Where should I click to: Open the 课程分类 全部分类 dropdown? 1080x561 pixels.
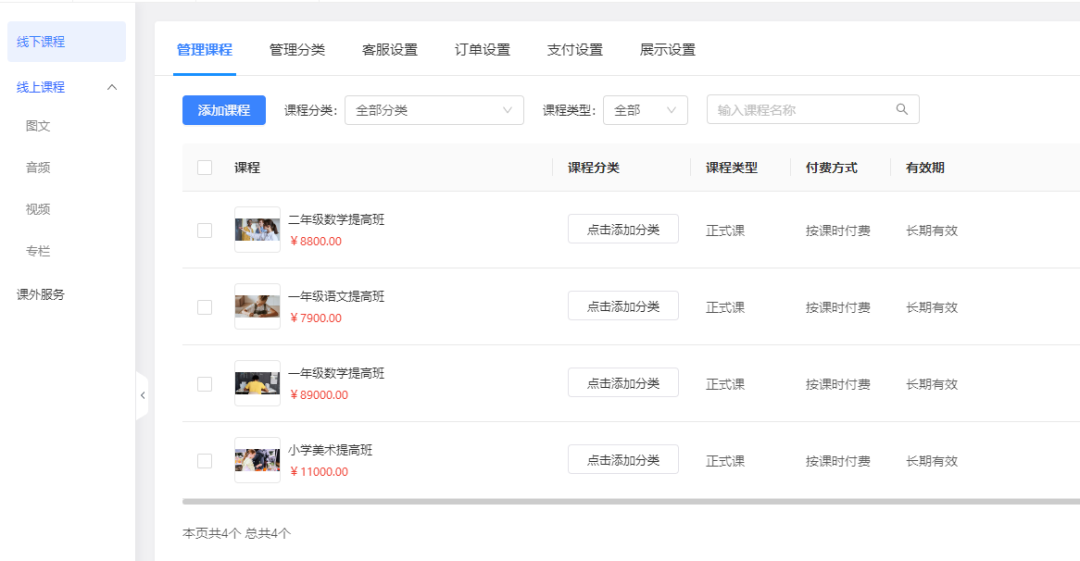point(434,110)
